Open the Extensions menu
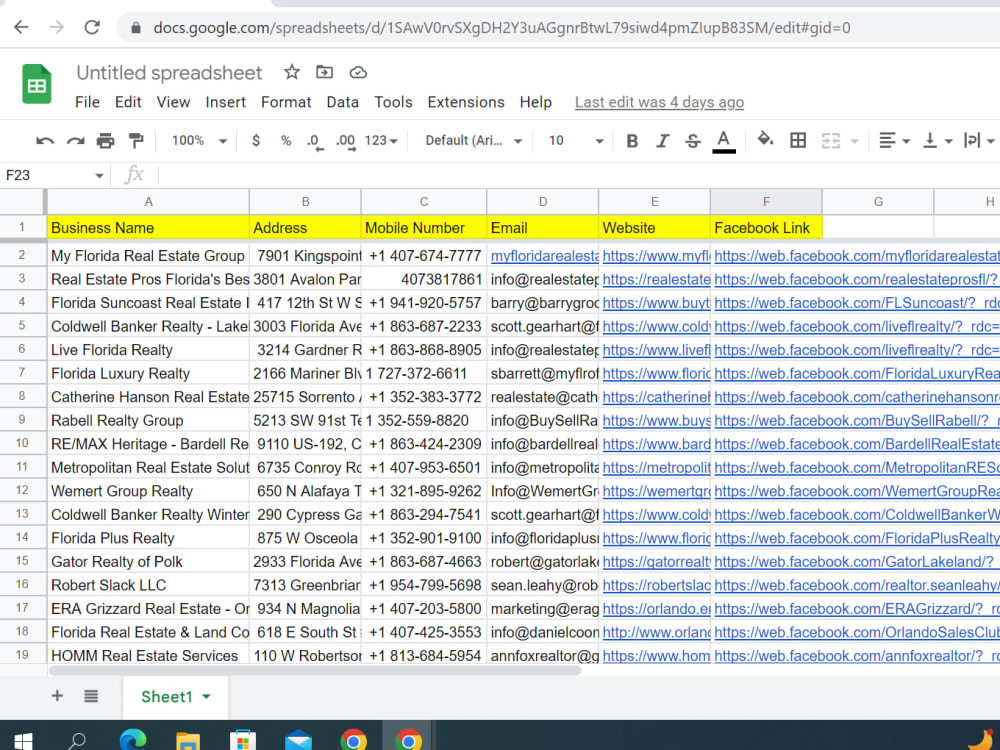The height and width of the screenshot is (750, 1000). (466, 102)
